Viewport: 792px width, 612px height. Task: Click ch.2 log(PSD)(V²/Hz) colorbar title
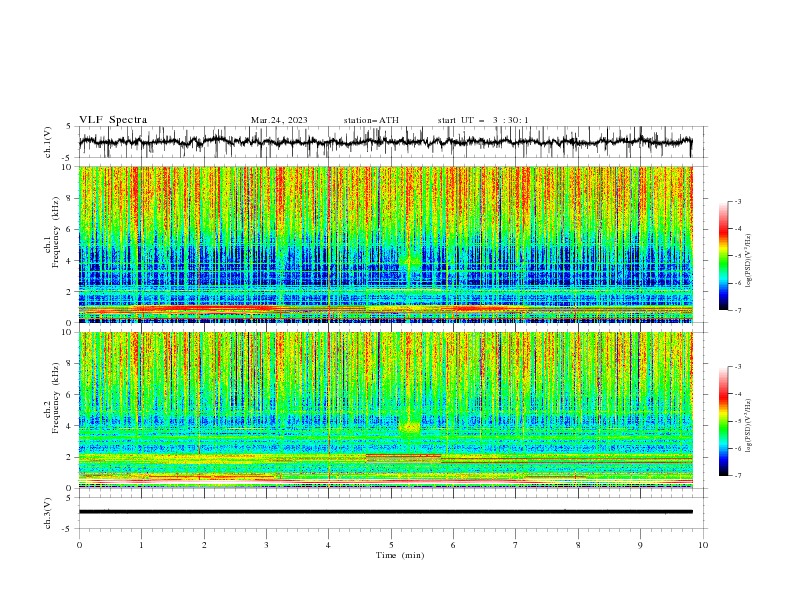point(748,426)
